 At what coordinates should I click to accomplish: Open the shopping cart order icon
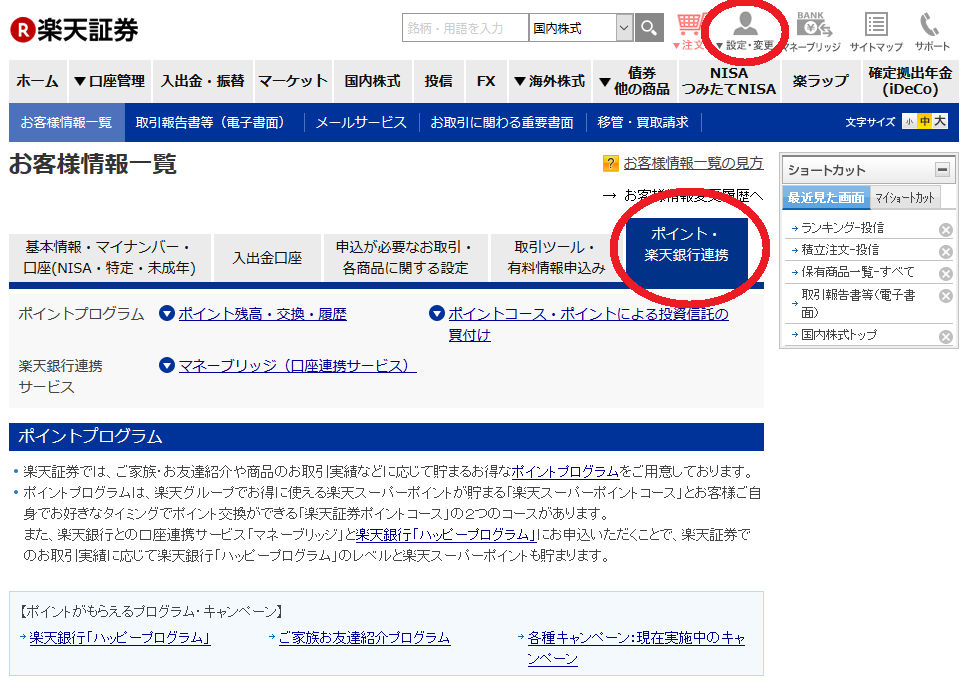pos(690,30)
